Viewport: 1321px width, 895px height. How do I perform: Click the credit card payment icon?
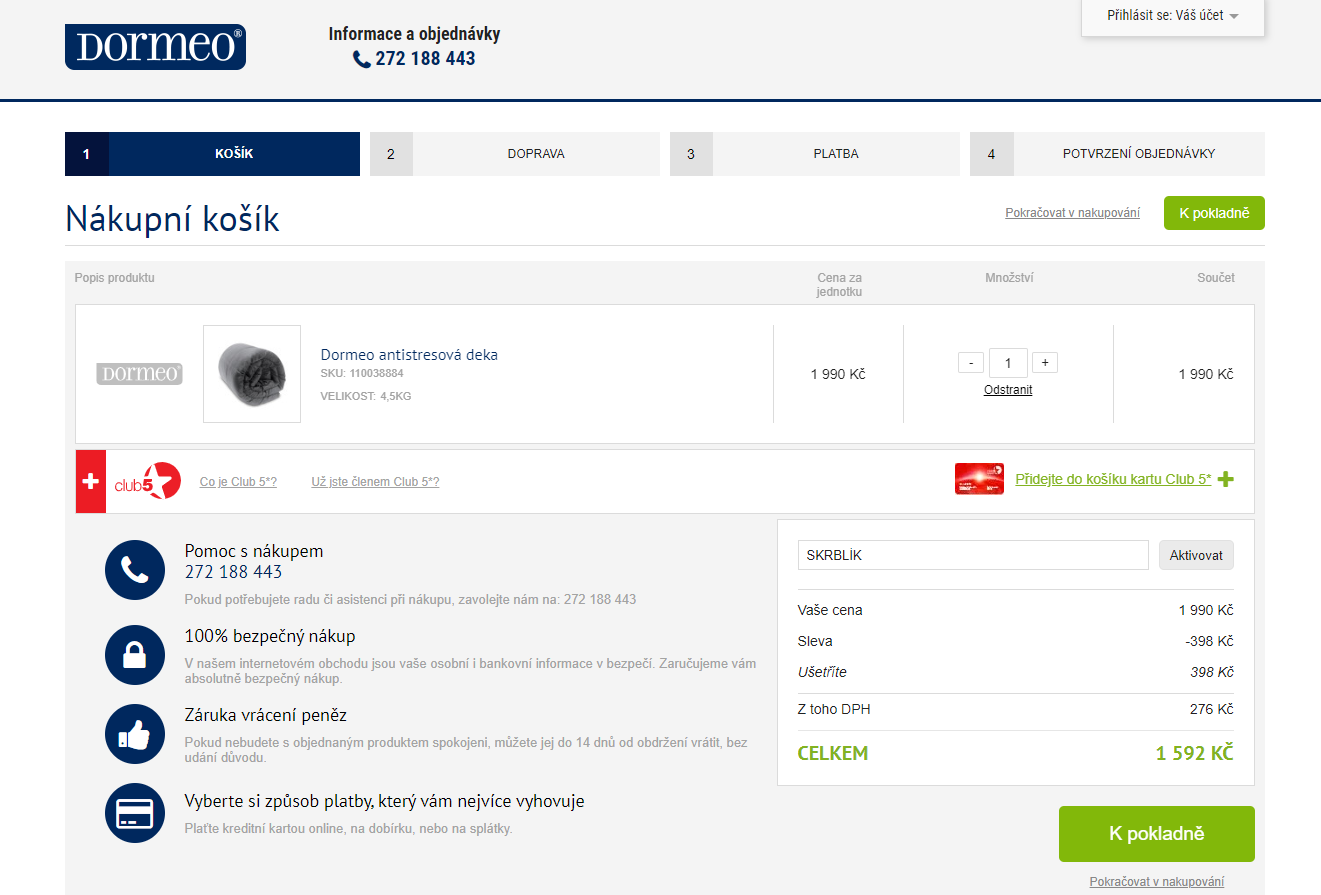[135, 813]
